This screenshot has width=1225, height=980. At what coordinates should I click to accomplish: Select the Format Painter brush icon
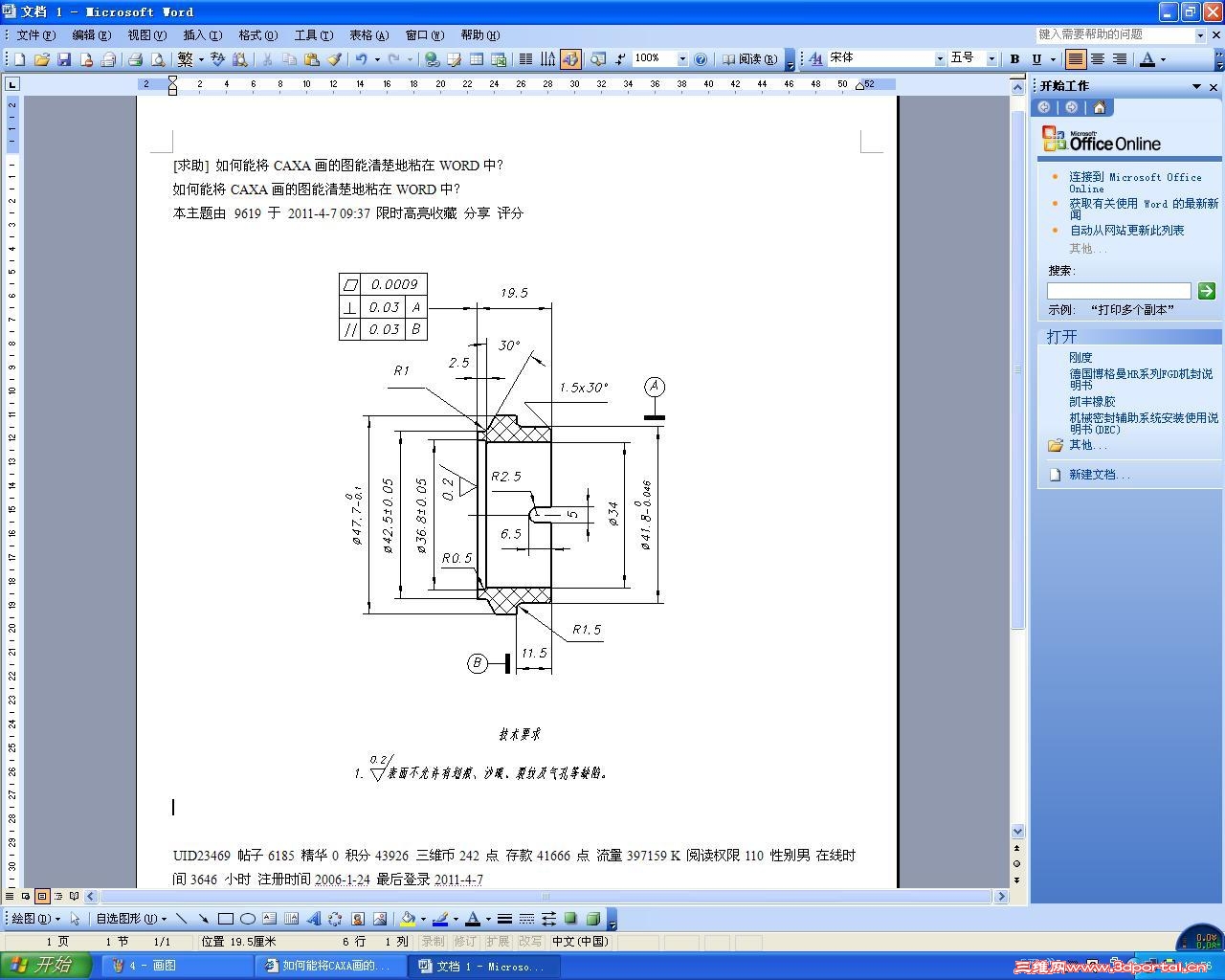point(334,59)
